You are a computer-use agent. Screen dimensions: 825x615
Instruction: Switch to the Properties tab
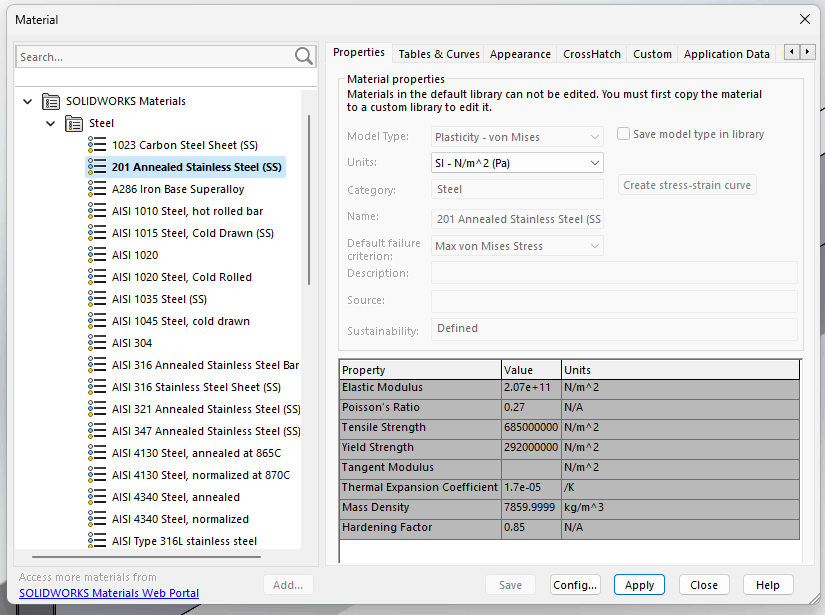click(x=359, y=53)
